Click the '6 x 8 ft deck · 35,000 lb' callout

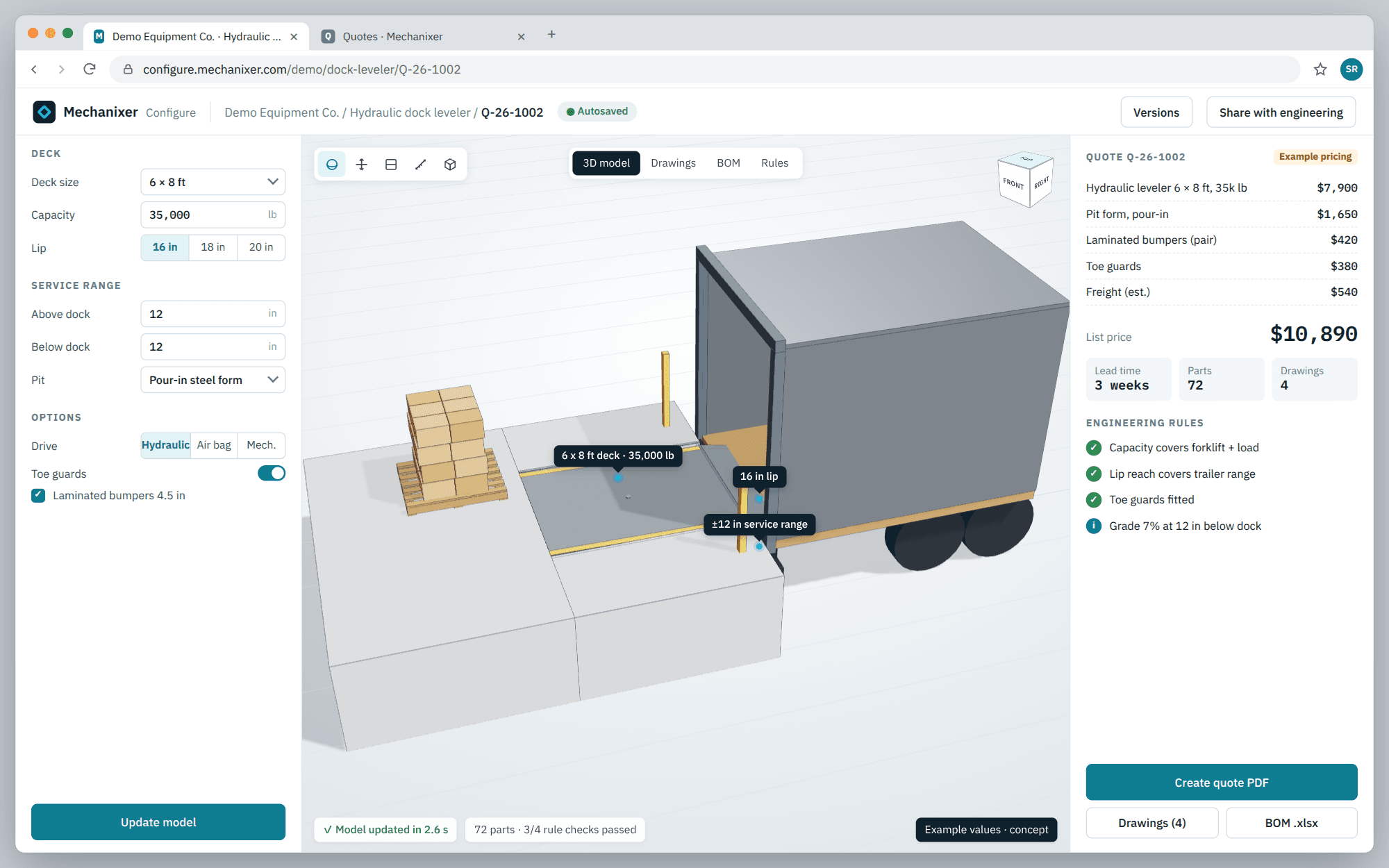click(618, 456)
